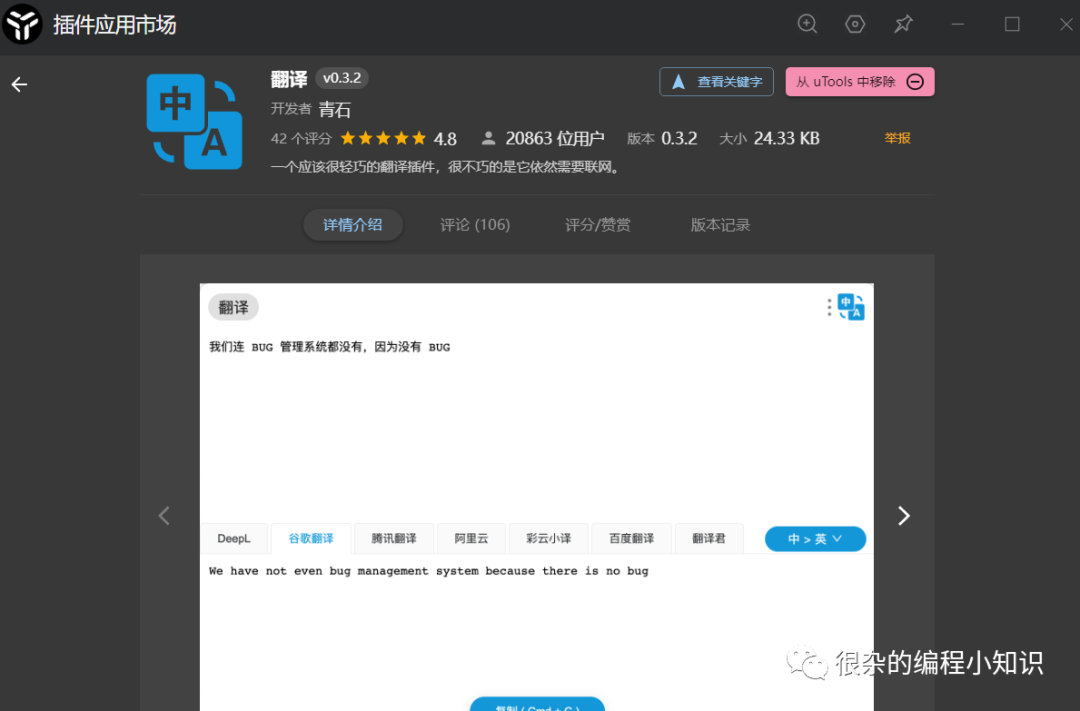
Task: Select the 腾讯翻译 engine tab
Action: click(394, 538)
